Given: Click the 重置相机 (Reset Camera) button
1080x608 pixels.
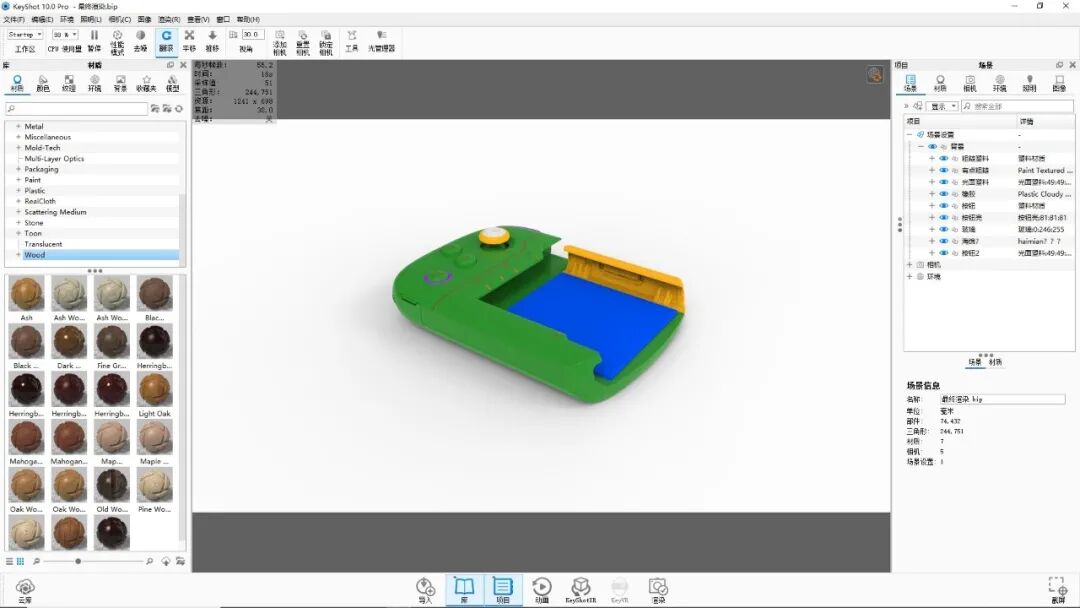Looking at the screenshot, I should coord(304,38).
